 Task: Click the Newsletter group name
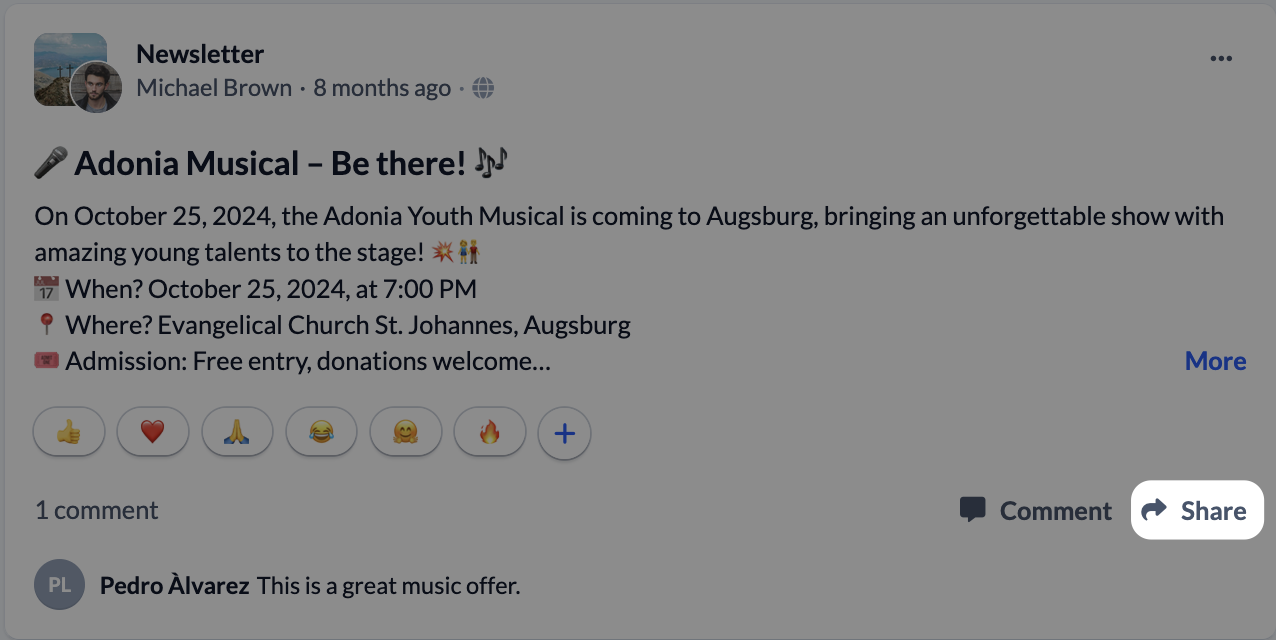200,54
